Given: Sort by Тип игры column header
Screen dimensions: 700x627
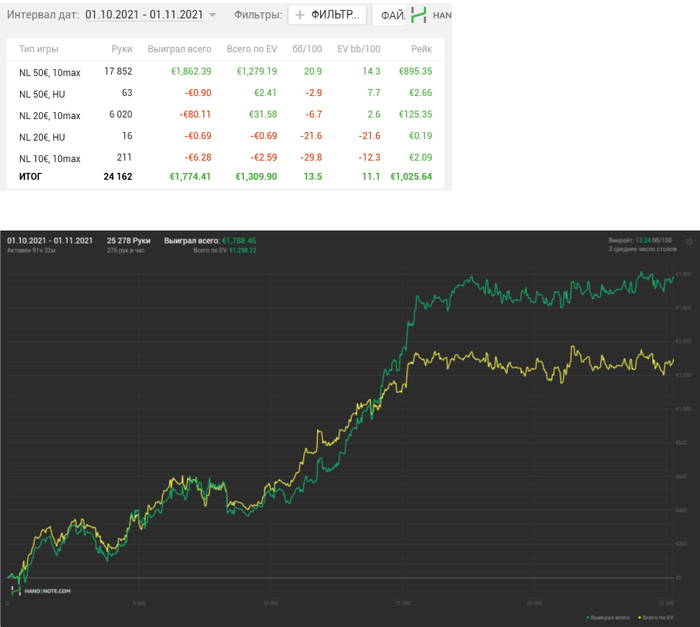Looking at the screenshot, I should (x=38, y=49).
